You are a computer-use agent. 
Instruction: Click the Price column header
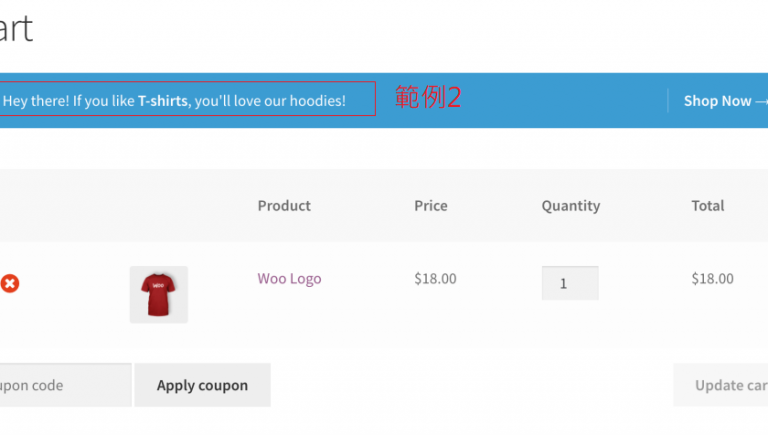[431, 206]
